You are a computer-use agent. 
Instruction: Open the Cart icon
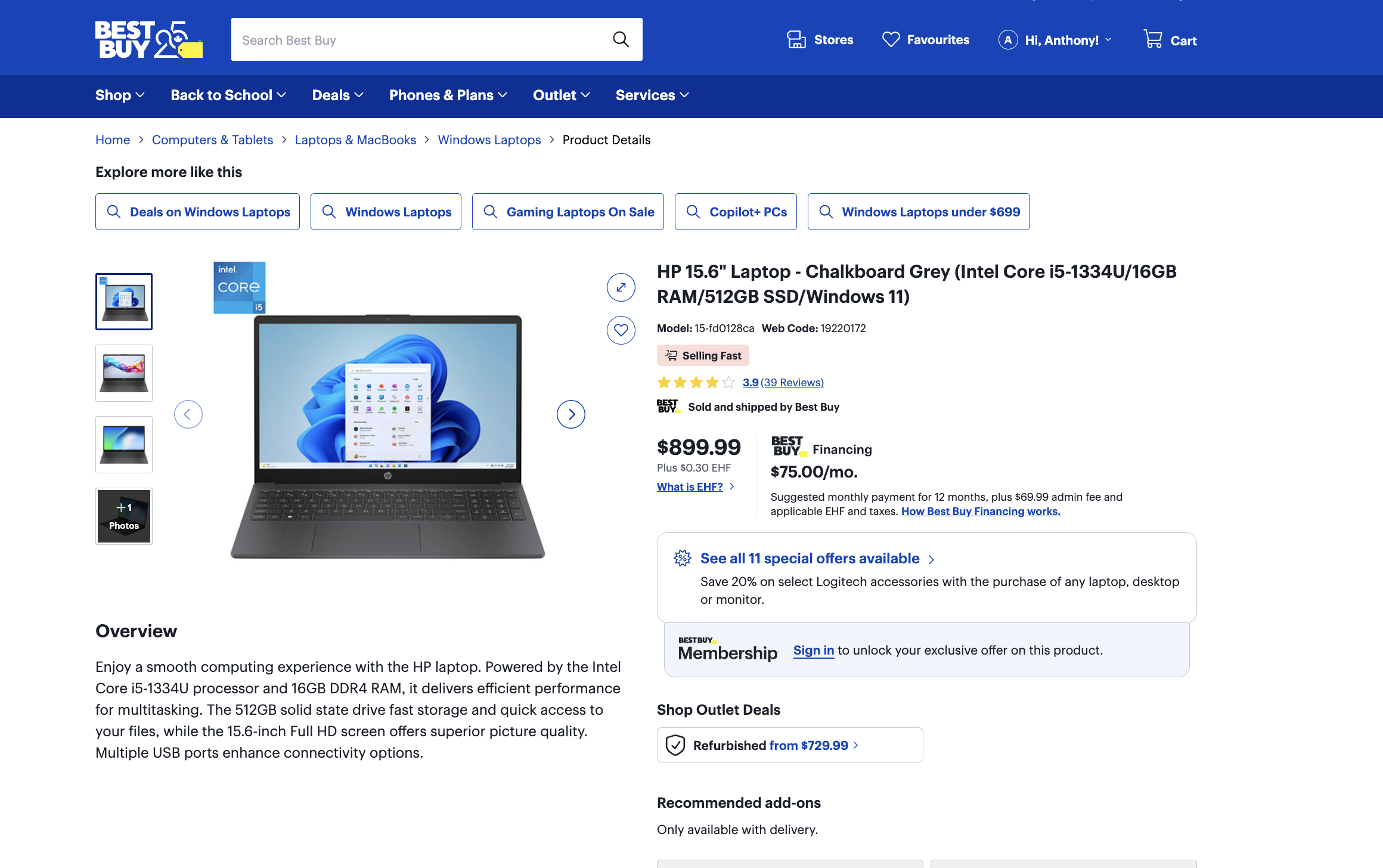tap(1153, 39)
